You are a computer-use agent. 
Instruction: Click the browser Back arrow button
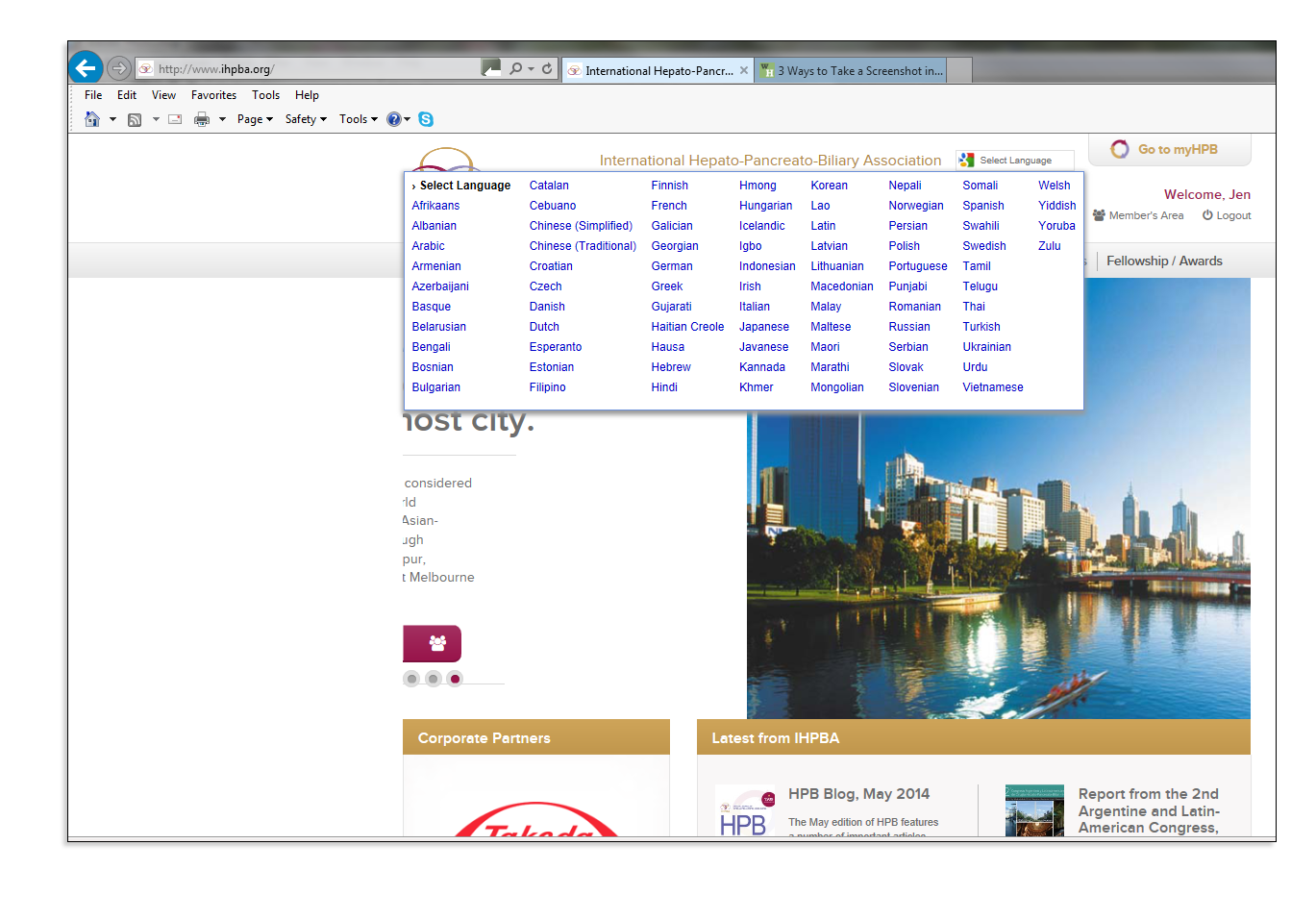(86, 67)
